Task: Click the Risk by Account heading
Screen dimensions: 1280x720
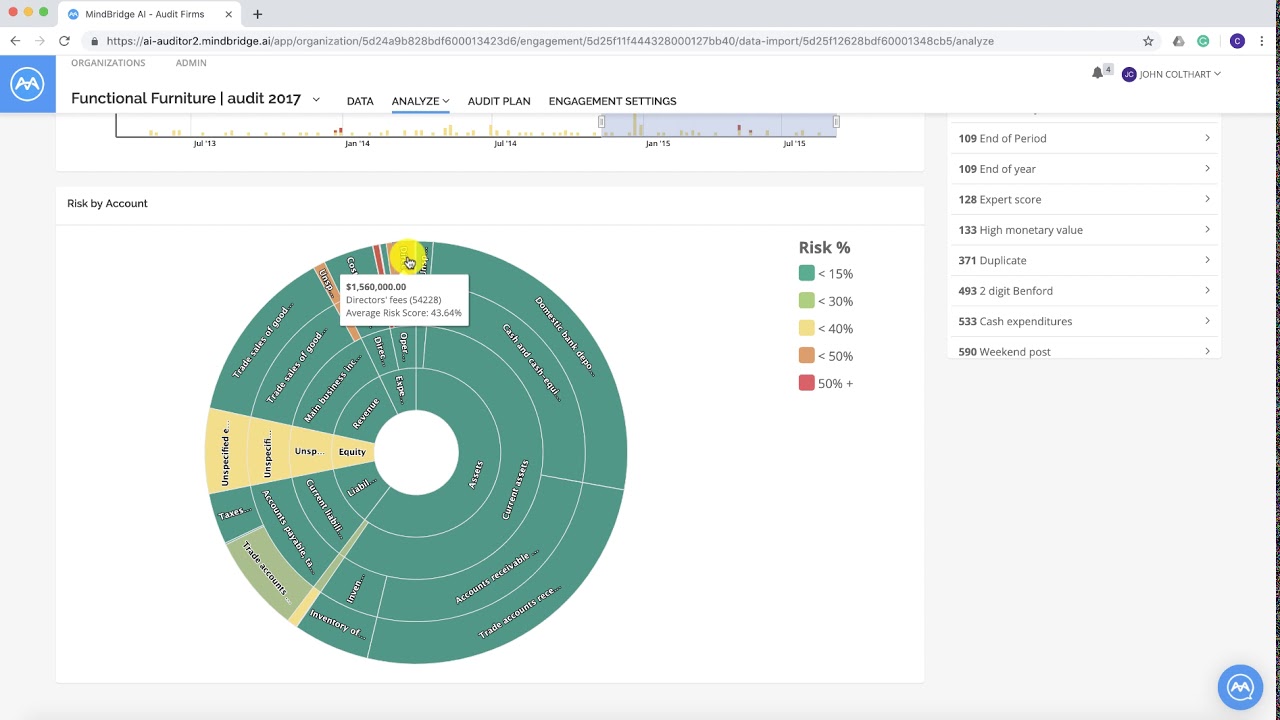Action: tap(107, 203)
